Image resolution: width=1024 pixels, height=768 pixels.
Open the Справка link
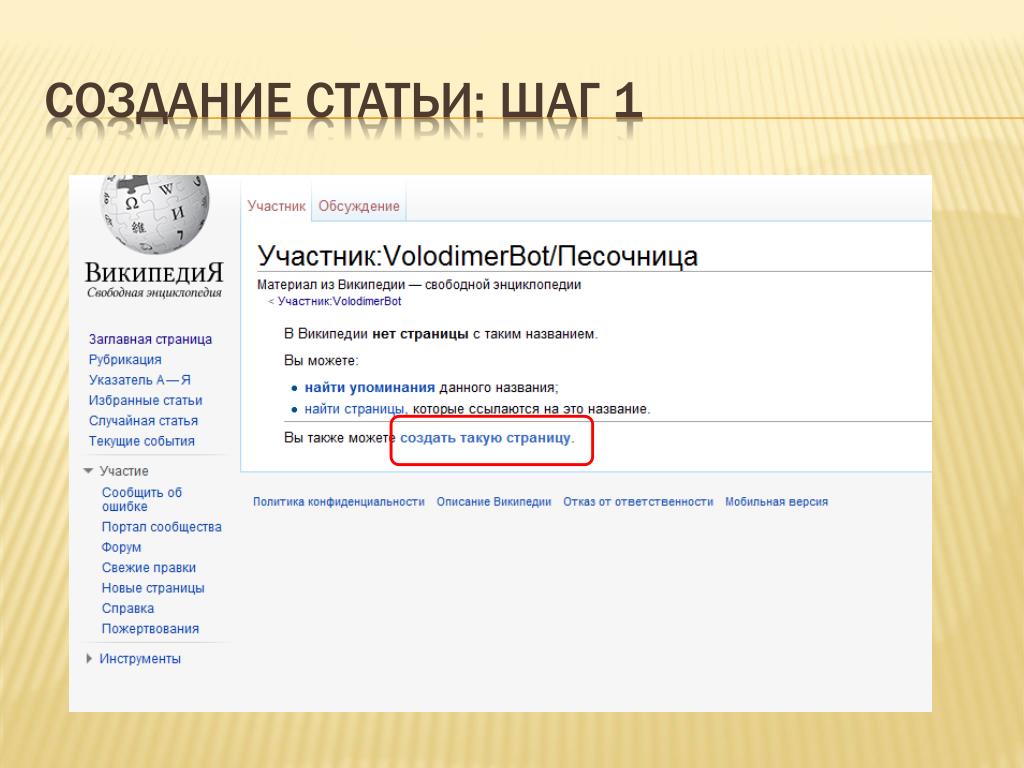click(x=128, y=608)
